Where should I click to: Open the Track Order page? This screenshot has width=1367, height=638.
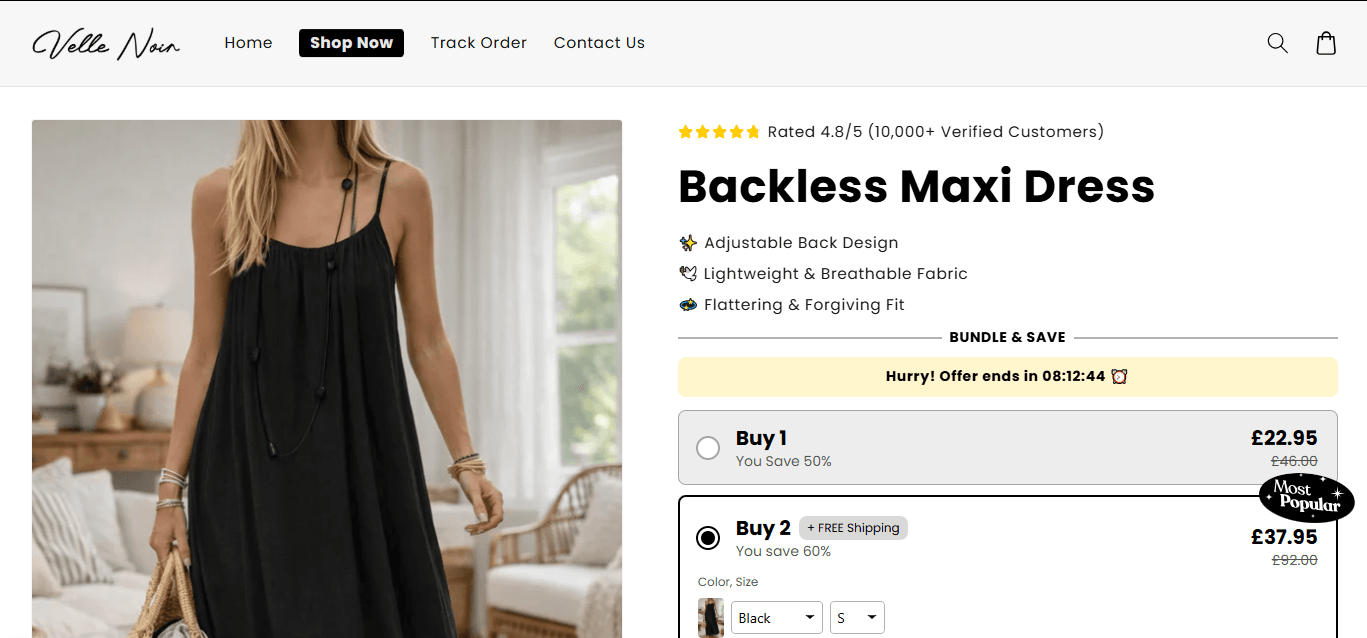point(478,43)
